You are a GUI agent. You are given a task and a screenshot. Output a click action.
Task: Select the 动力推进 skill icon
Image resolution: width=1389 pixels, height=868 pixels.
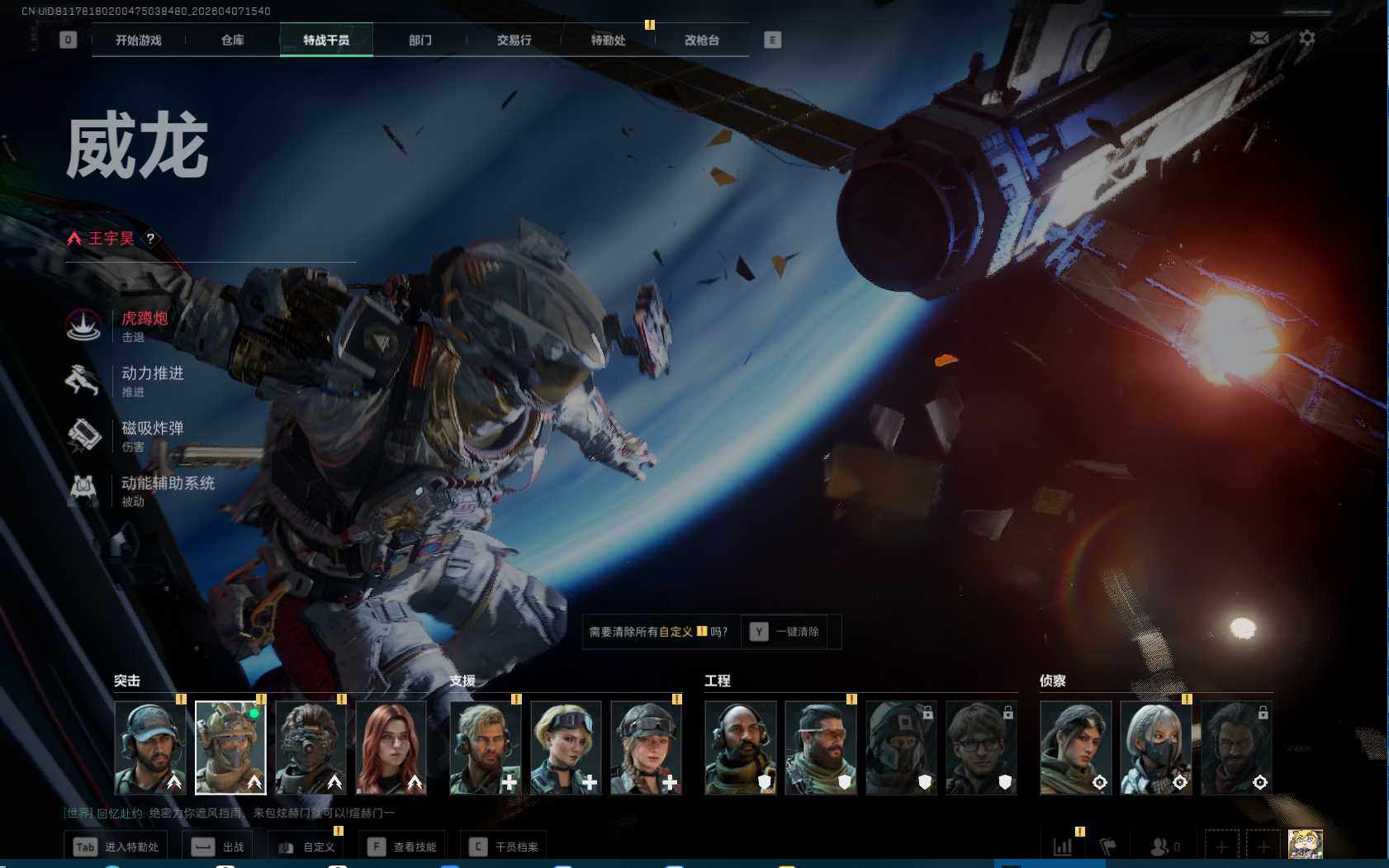83,380
